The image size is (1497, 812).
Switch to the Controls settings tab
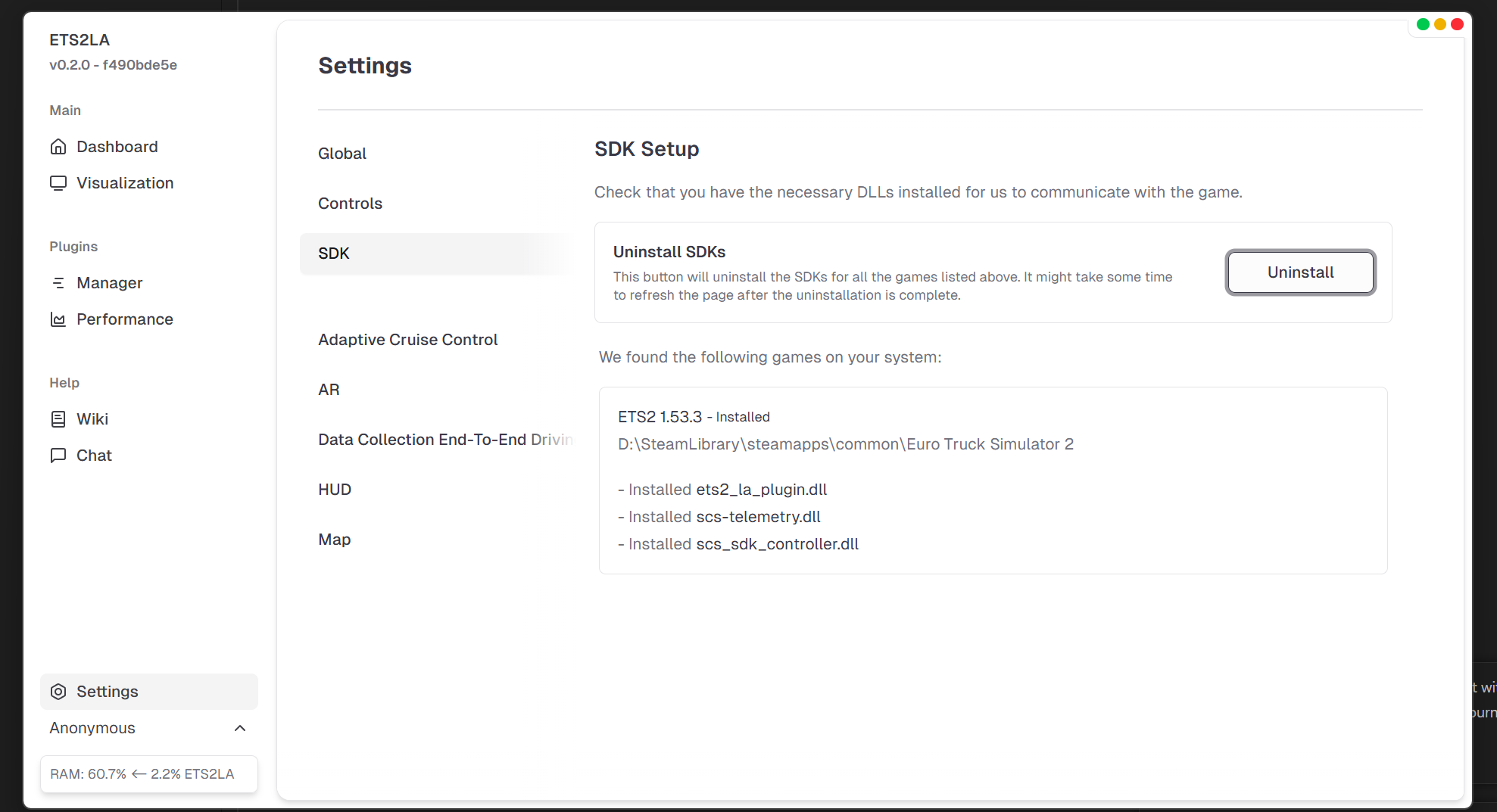pyautogui.click(x=350, y=204)
